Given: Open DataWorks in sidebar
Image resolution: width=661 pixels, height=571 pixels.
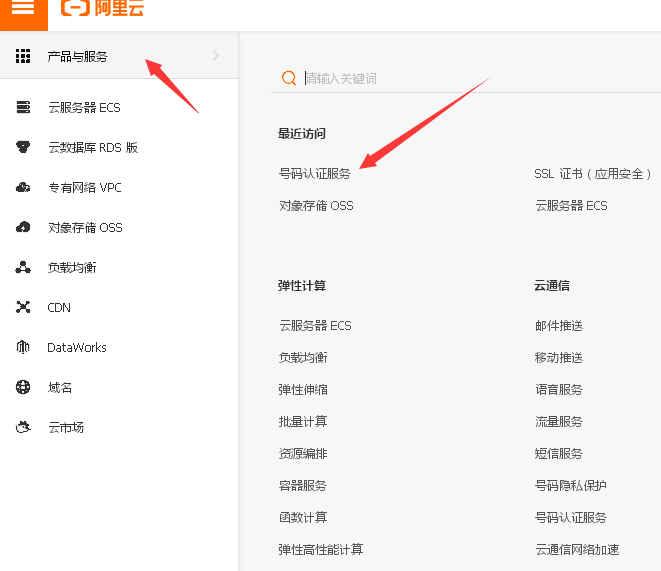Looking at the screenshot, I should point(77,348).
